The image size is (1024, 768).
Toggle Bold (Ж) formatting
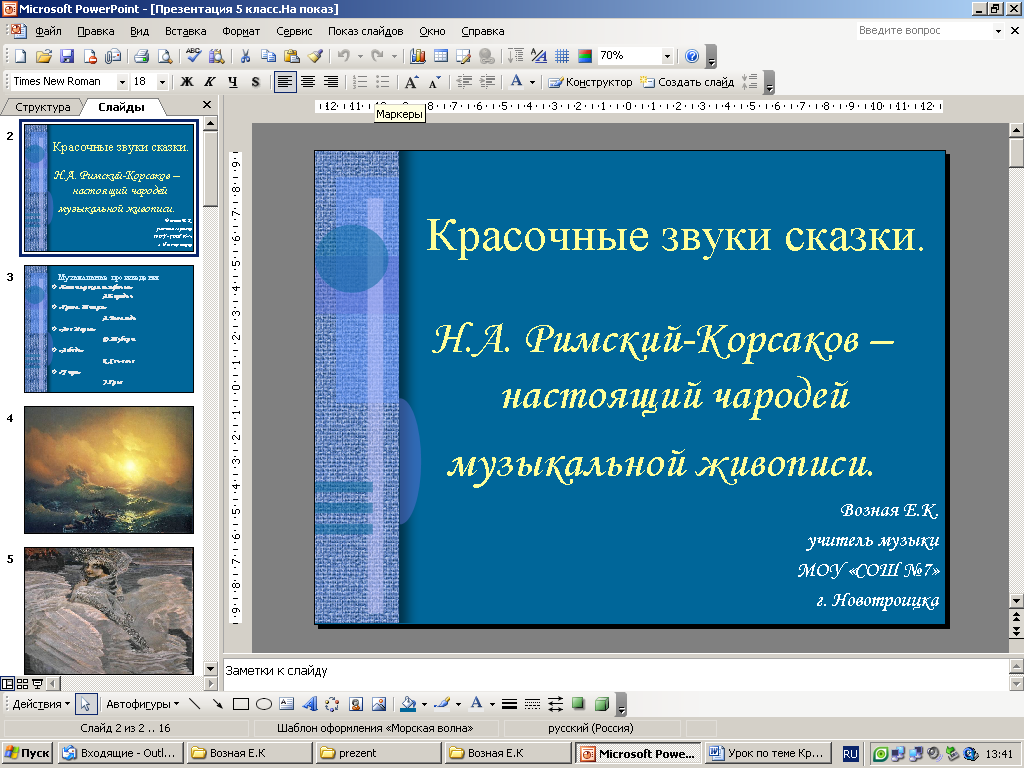click(x=186, y=82)
